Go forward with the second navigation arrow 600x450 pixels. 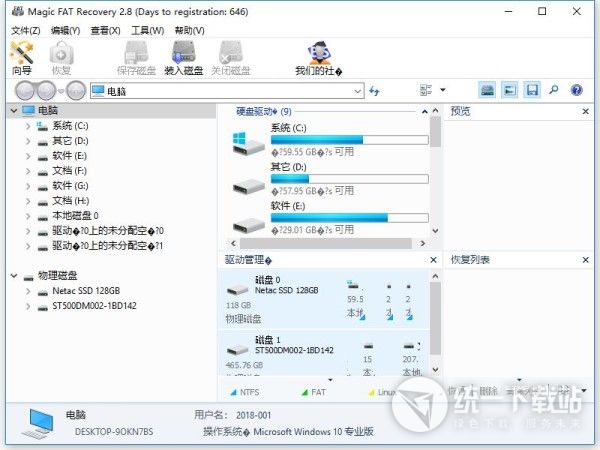pos(46,91)
